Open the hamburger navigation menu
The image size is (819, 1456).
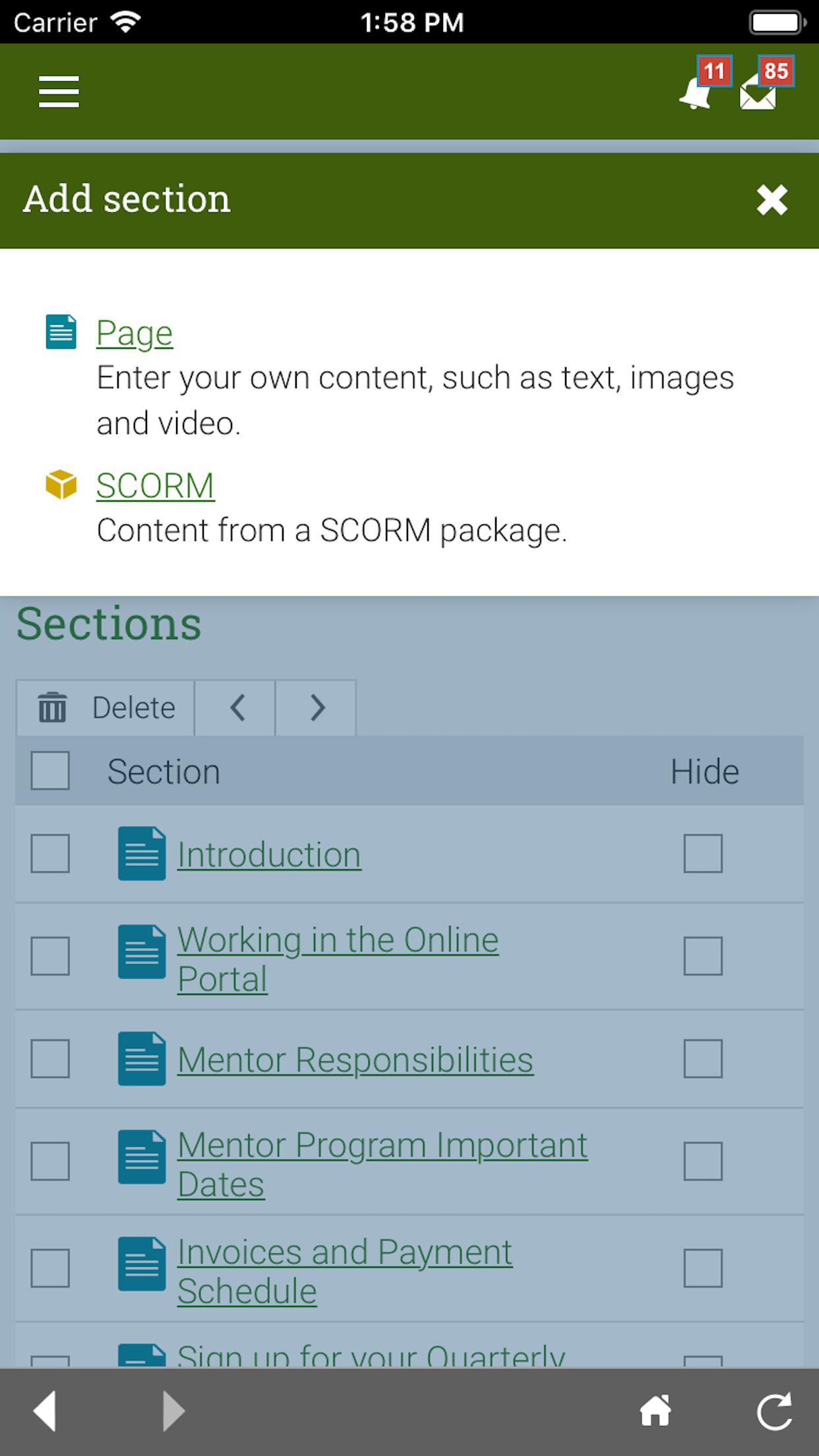(59, 91)
